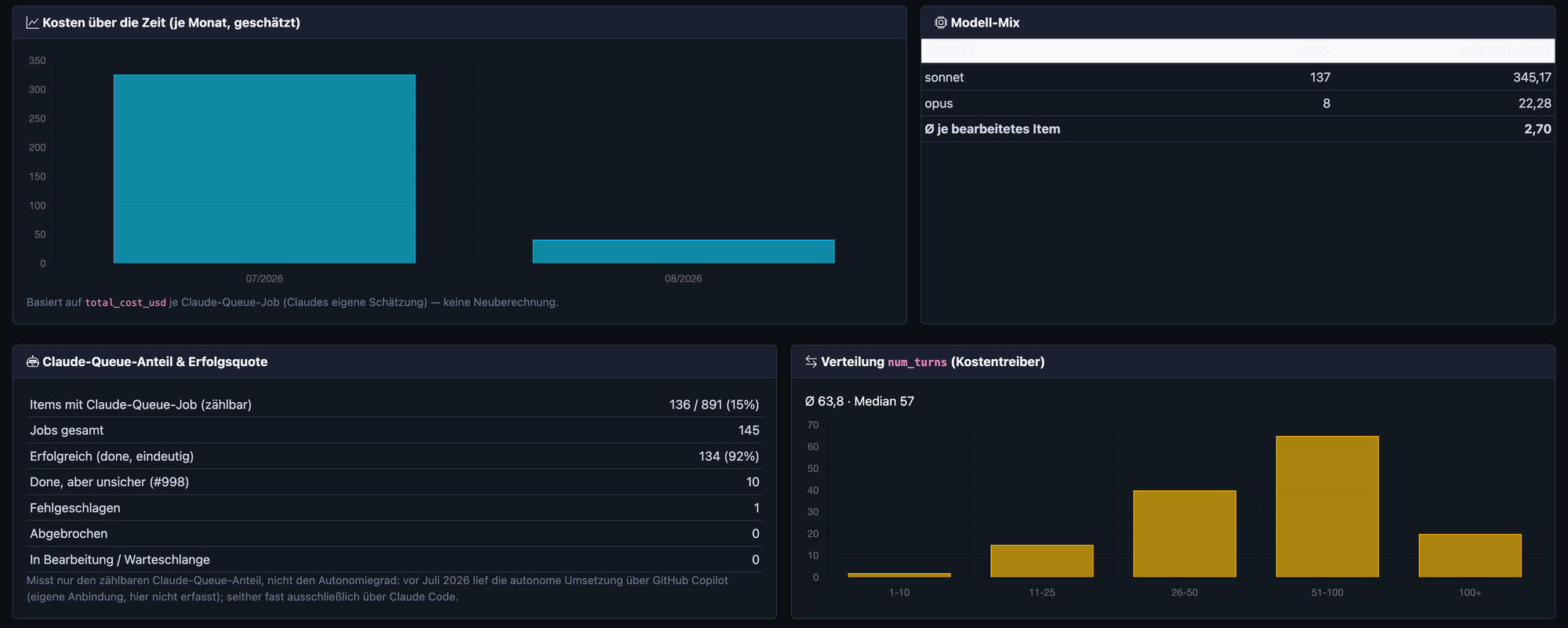This screenshot has height=628, width=1568.
Task: Click the 100+ turns bar
Action: 1470,556
